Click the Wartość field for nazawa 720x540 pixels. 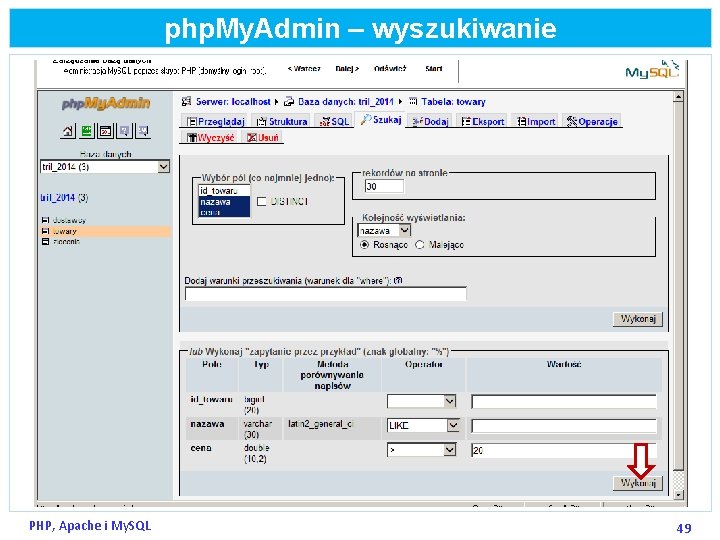click(564, 426)
